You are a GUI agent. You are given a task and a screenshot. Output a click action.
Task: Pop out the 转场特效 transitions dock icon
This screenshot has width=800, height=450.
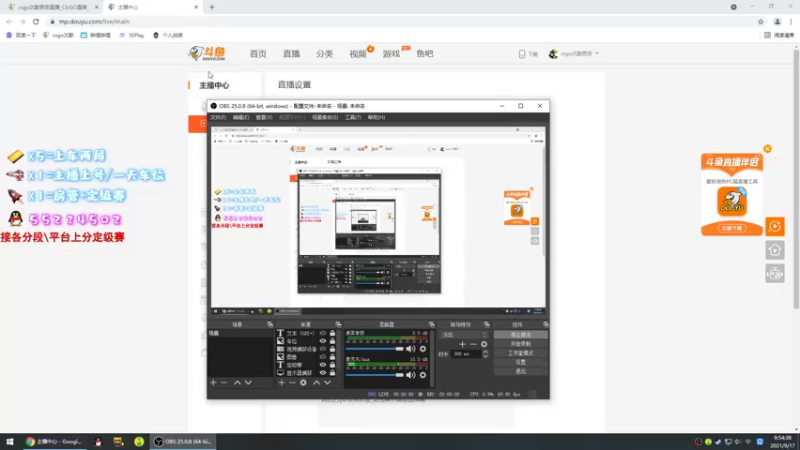(487, 324)
